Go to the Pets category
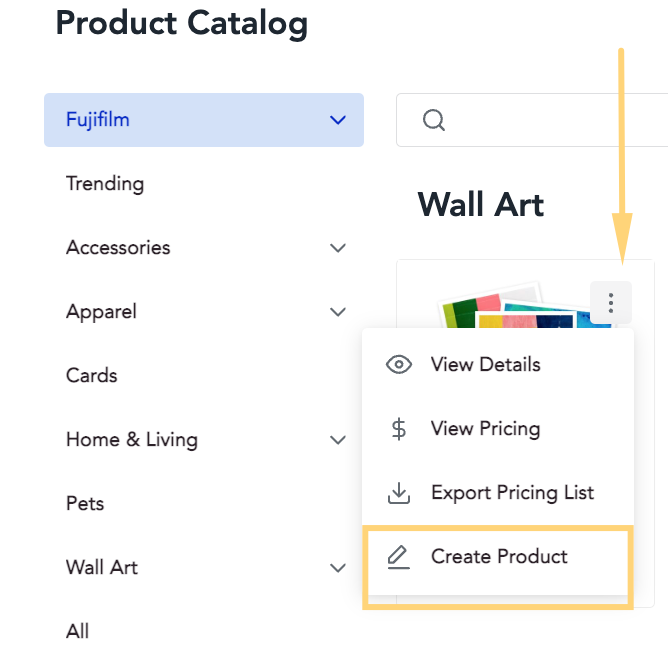668x648 pixels. [85, 504]
